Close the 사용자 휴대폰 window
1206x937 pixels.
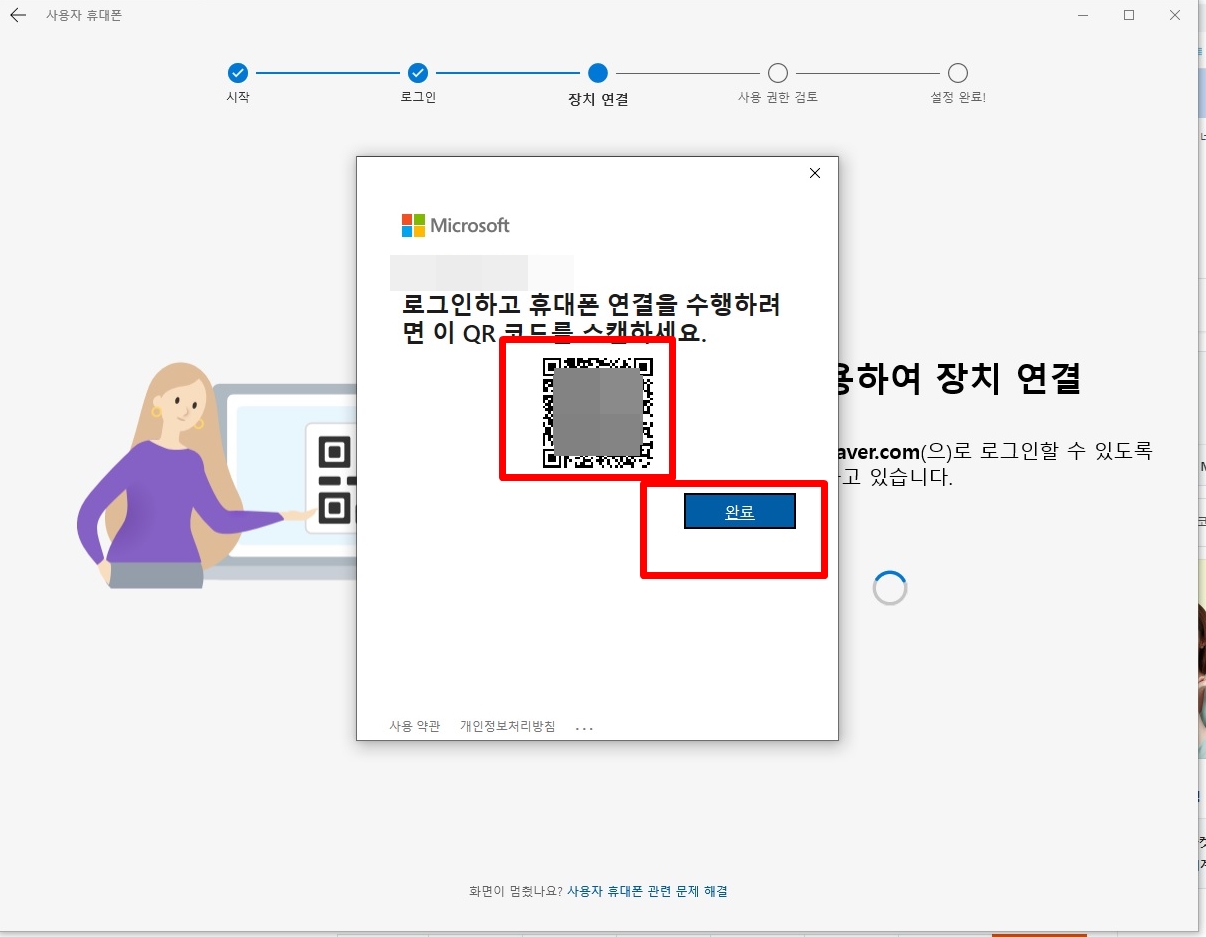(1175, 15)
